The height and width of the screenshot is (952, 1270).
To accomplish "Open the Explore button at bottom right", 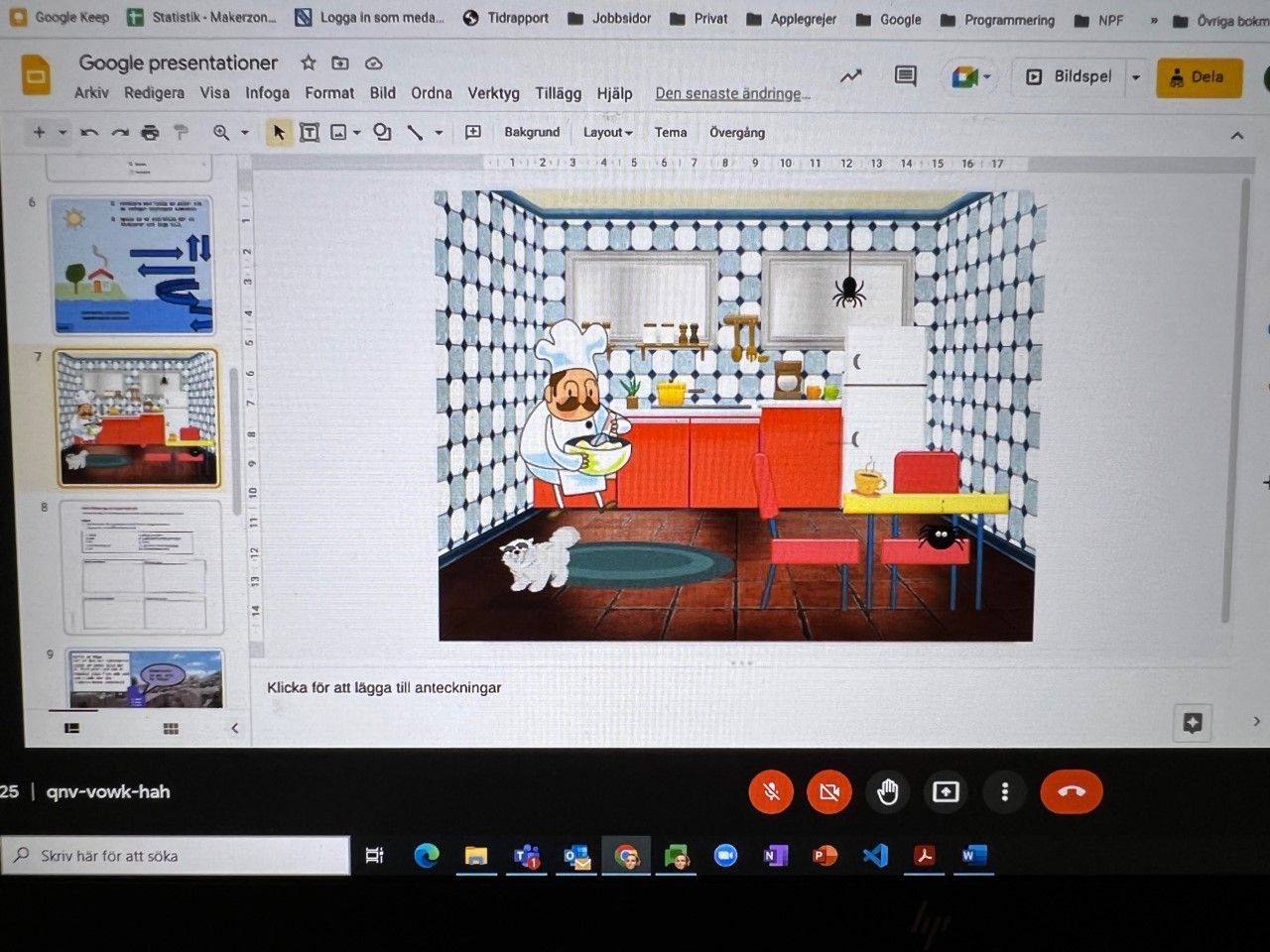I will [1193, 722].
